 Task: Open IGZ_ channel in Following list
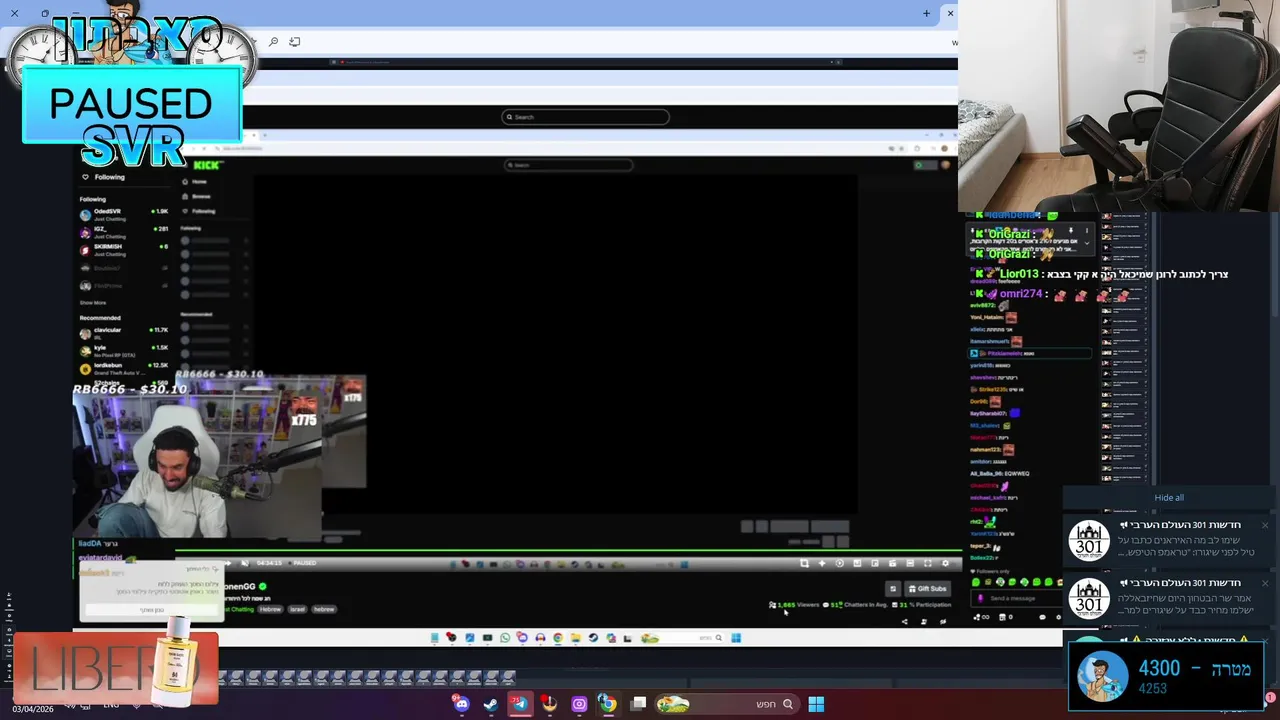click(x=125, y=231)
